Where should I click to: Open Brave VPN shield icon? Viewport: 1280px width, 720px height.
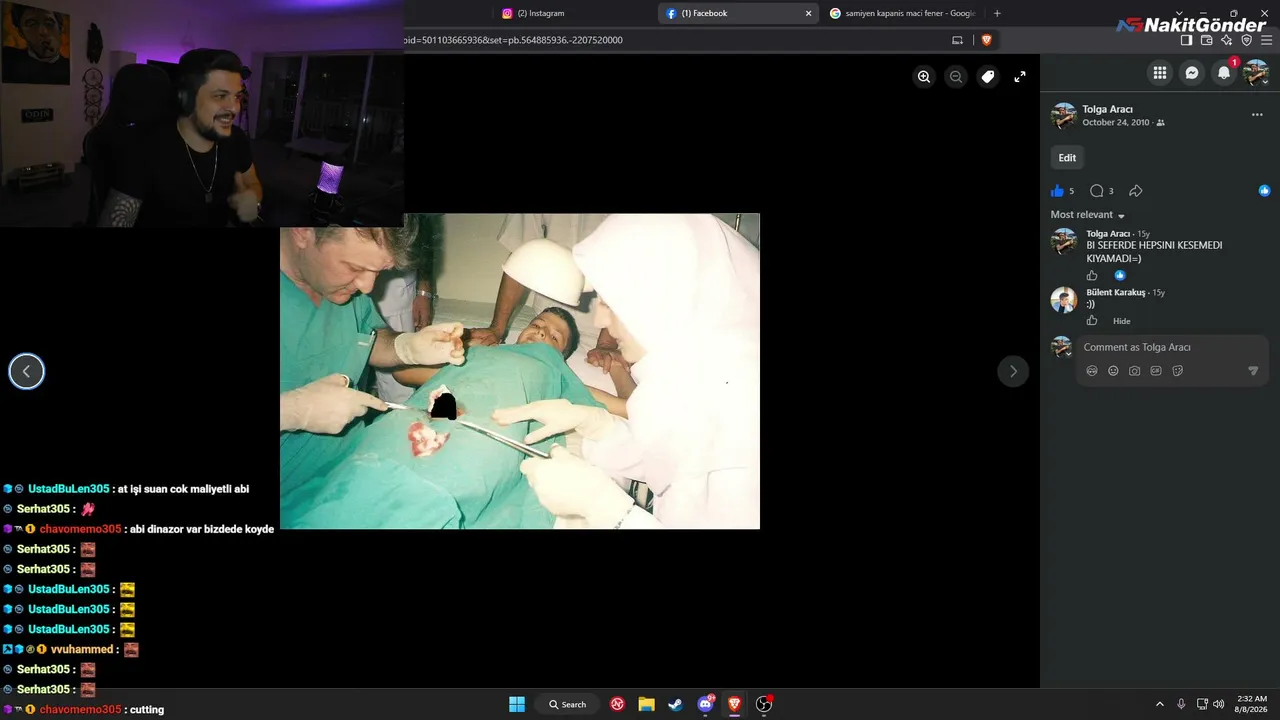click(x=1246, y=40)
